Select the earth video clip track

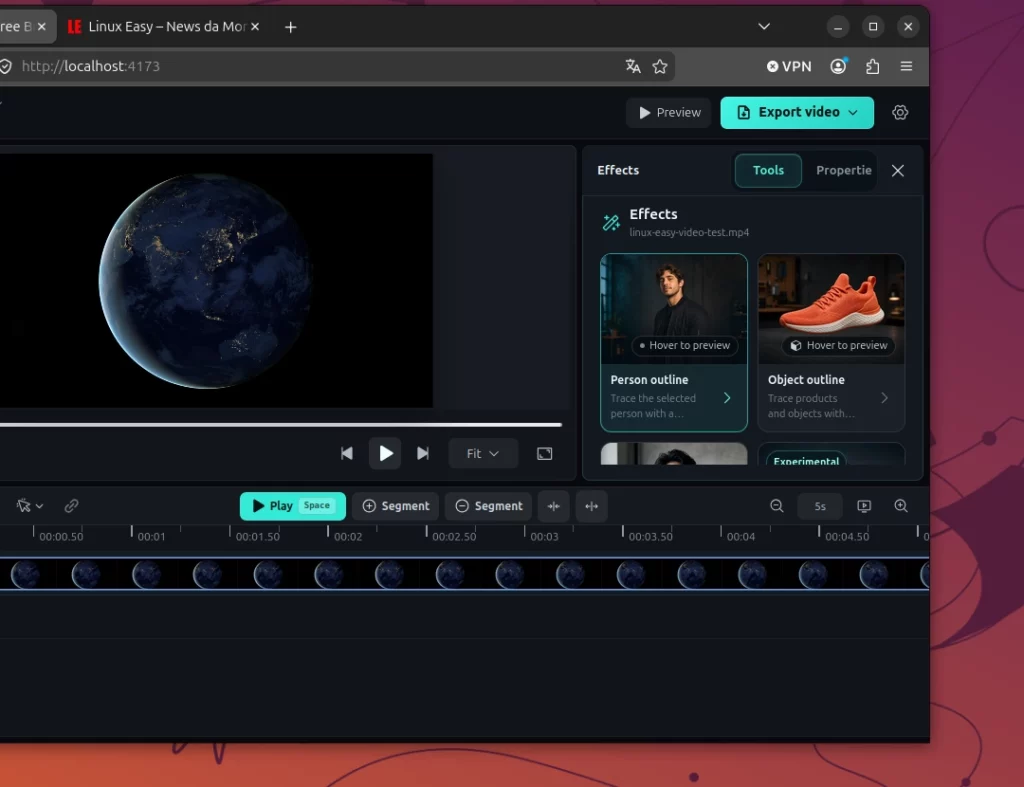464,574
